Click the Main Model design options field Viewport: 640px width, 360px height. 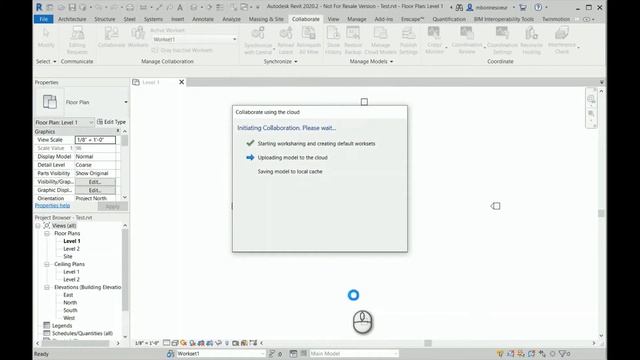(x=353, y=354)
